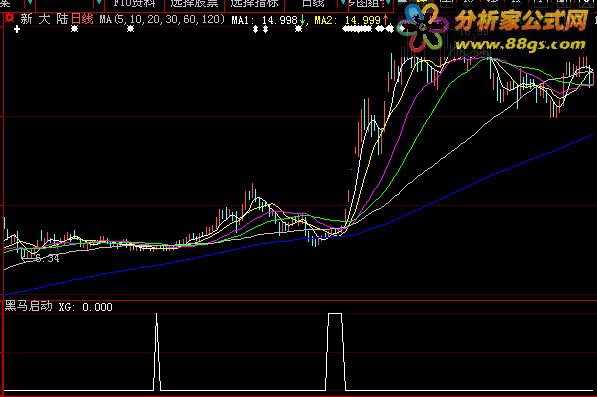Click the white plus marker icon
The height and width of the screenshot is (397, 597).
tap(17, 29)
